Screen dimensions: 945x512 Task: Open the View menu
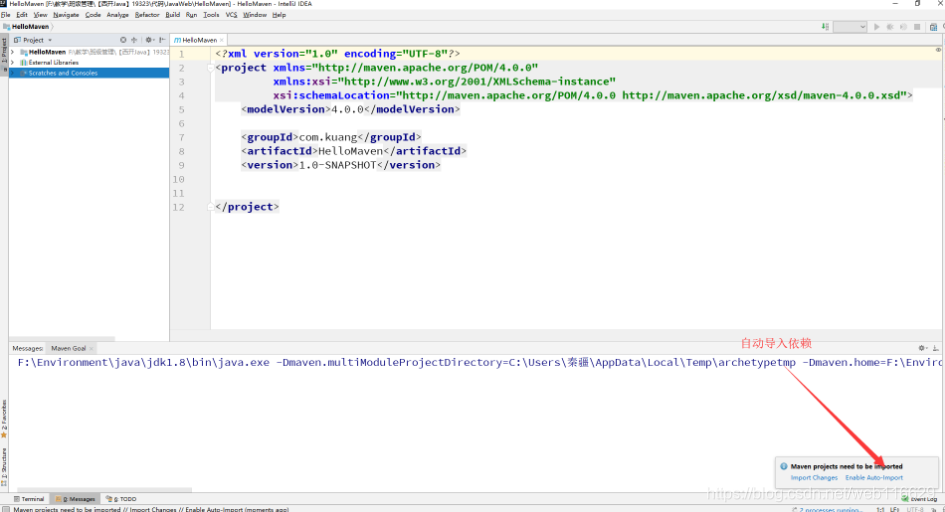click(x=40, y=15)
